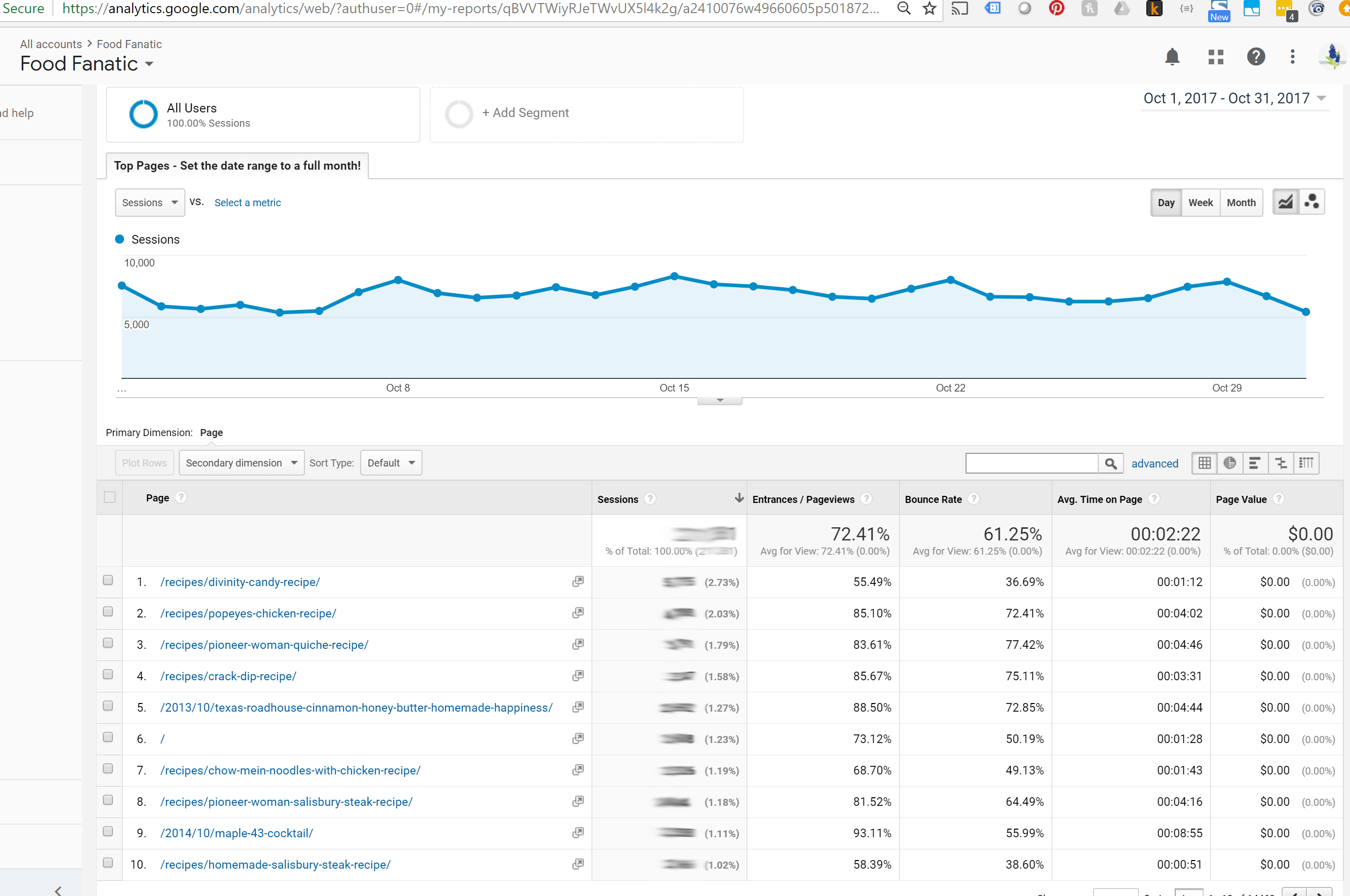Open the Secondary dimension dropdown
Screen dimensions: 1350x896
(241, 463)
